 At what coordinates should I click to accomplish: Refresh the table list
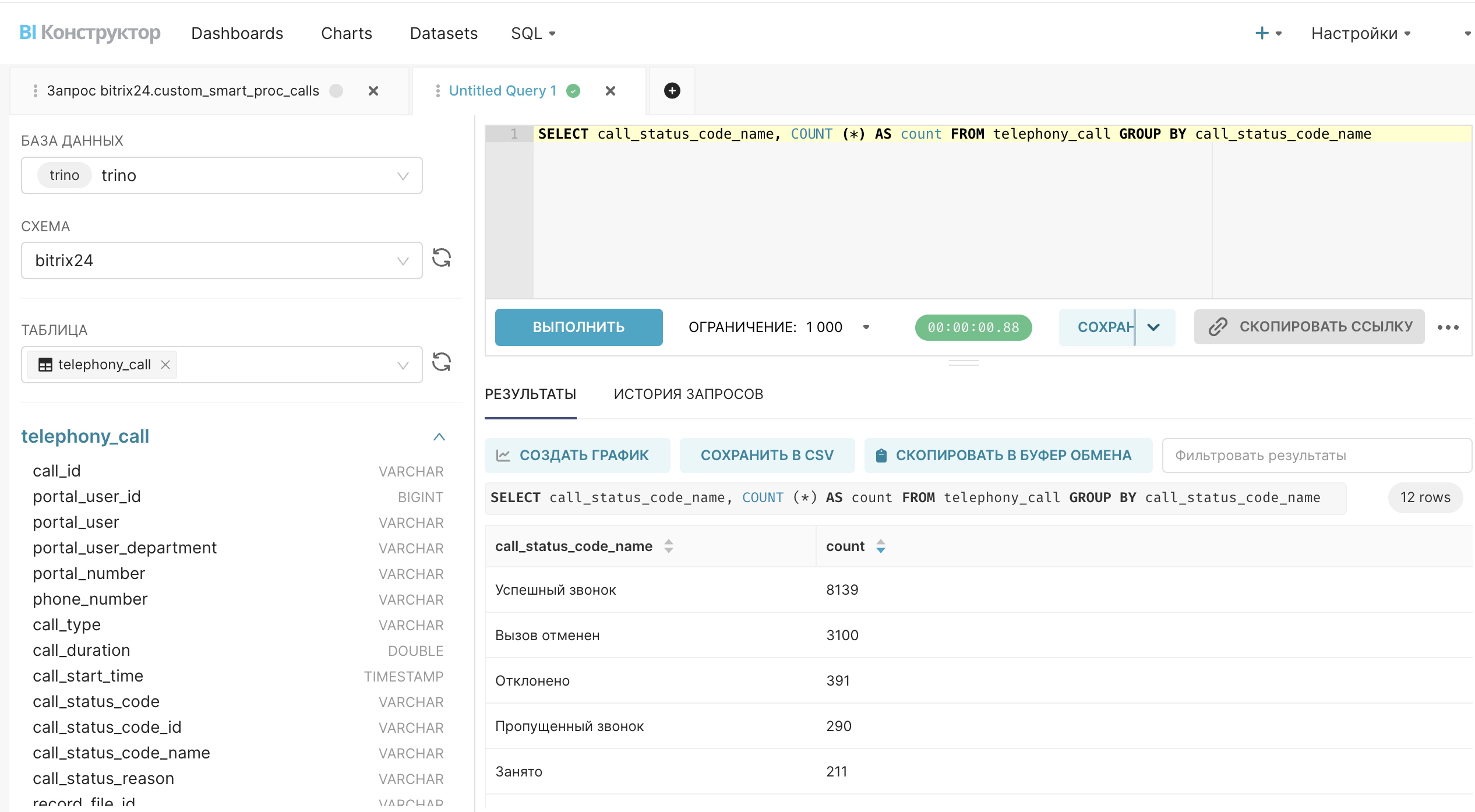click(442, 362)
